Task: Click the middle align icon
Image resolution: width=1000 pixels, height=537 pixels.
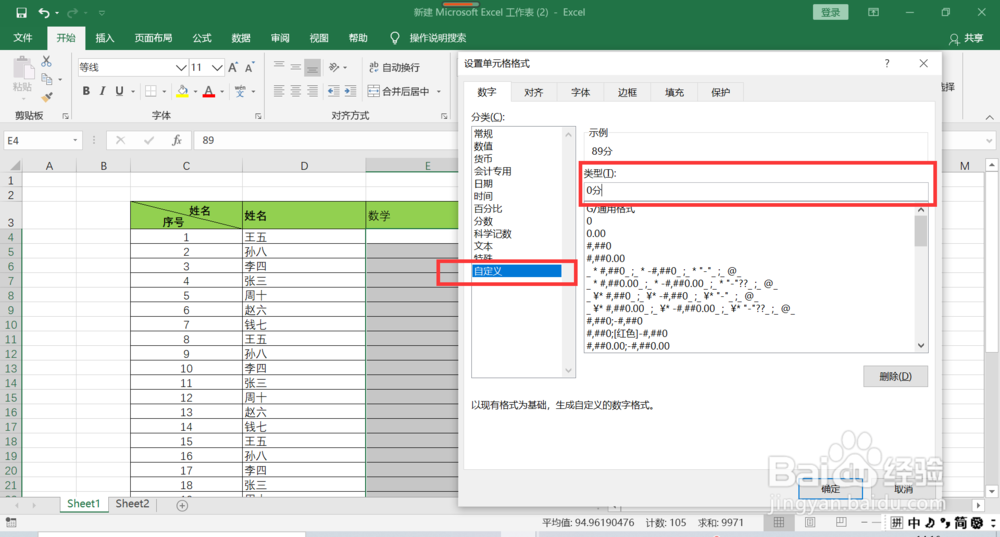Action: (x=295, y=67)
